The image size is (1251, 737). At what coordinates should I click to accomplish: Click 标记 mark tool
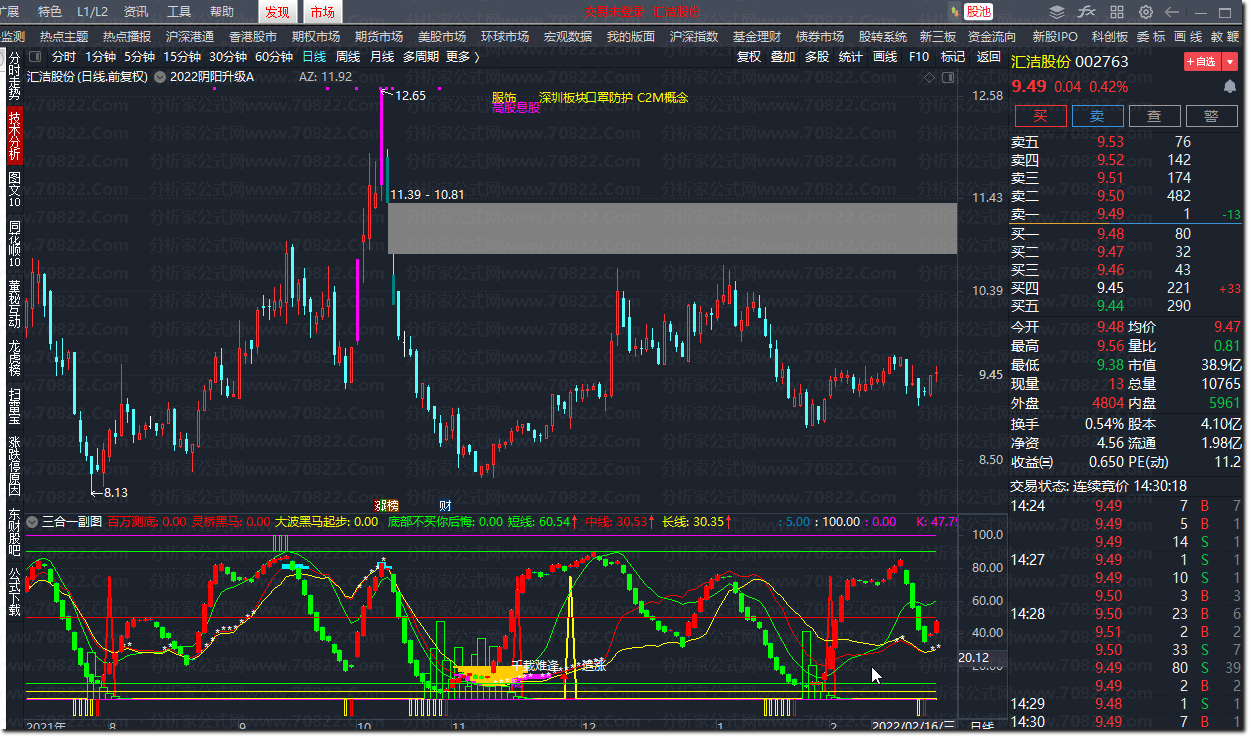point(953,57)
